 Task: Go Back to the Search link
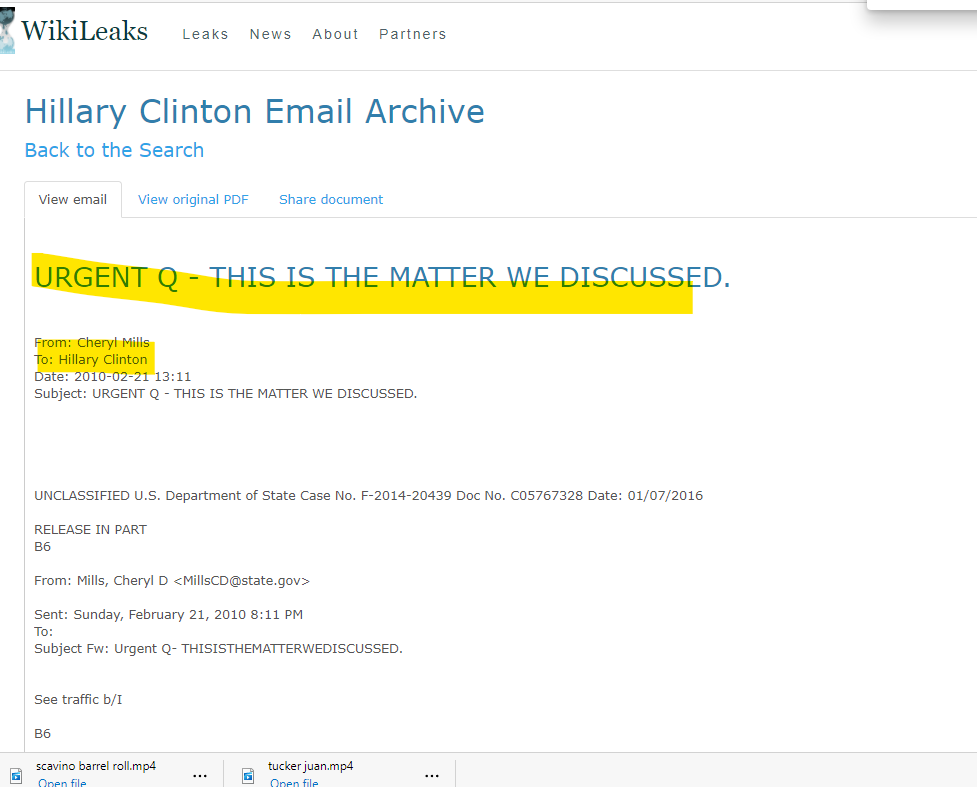point(115,150)
